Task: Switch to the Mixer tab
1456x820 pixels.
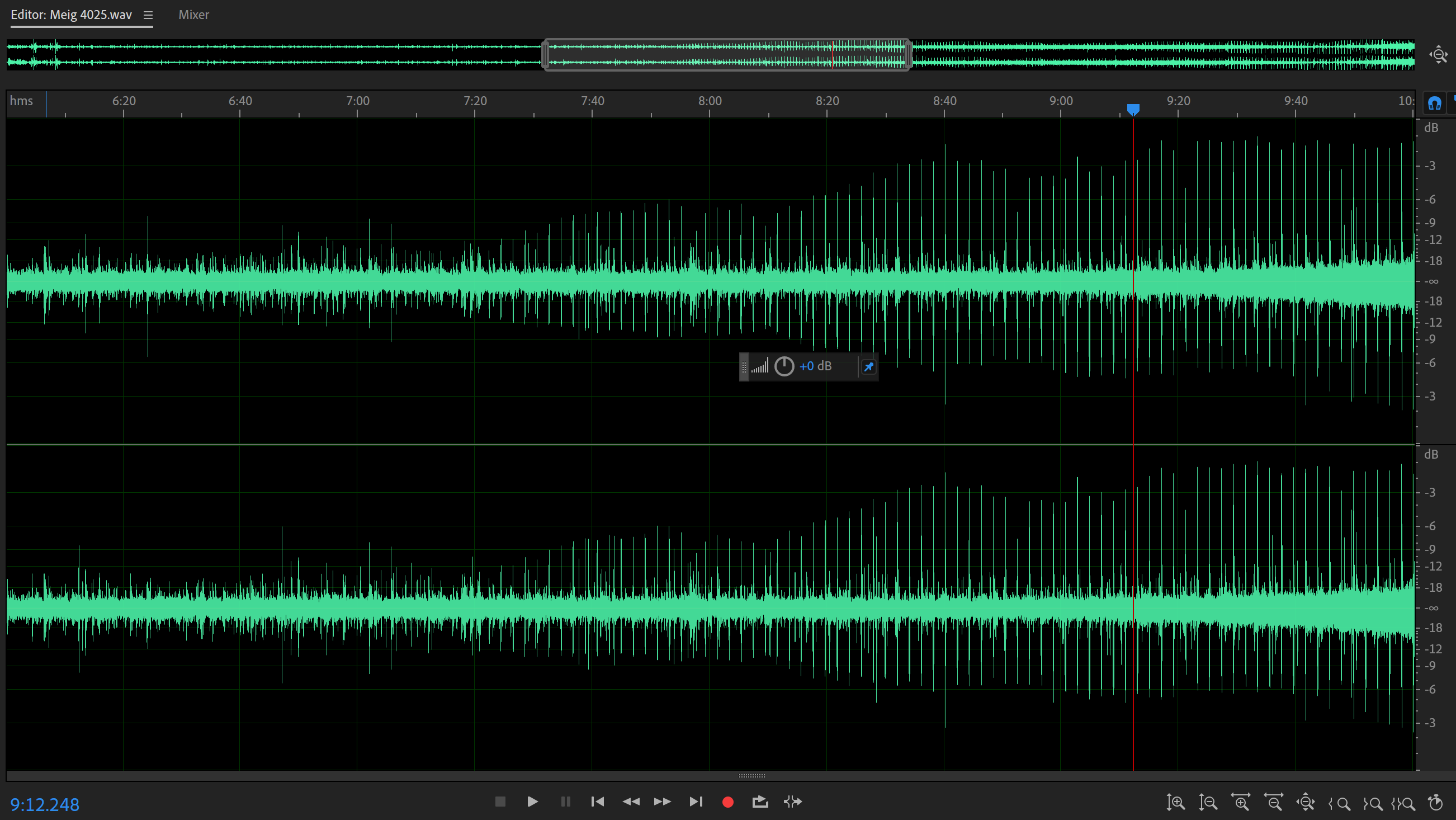Action: (x=193, y=15)
